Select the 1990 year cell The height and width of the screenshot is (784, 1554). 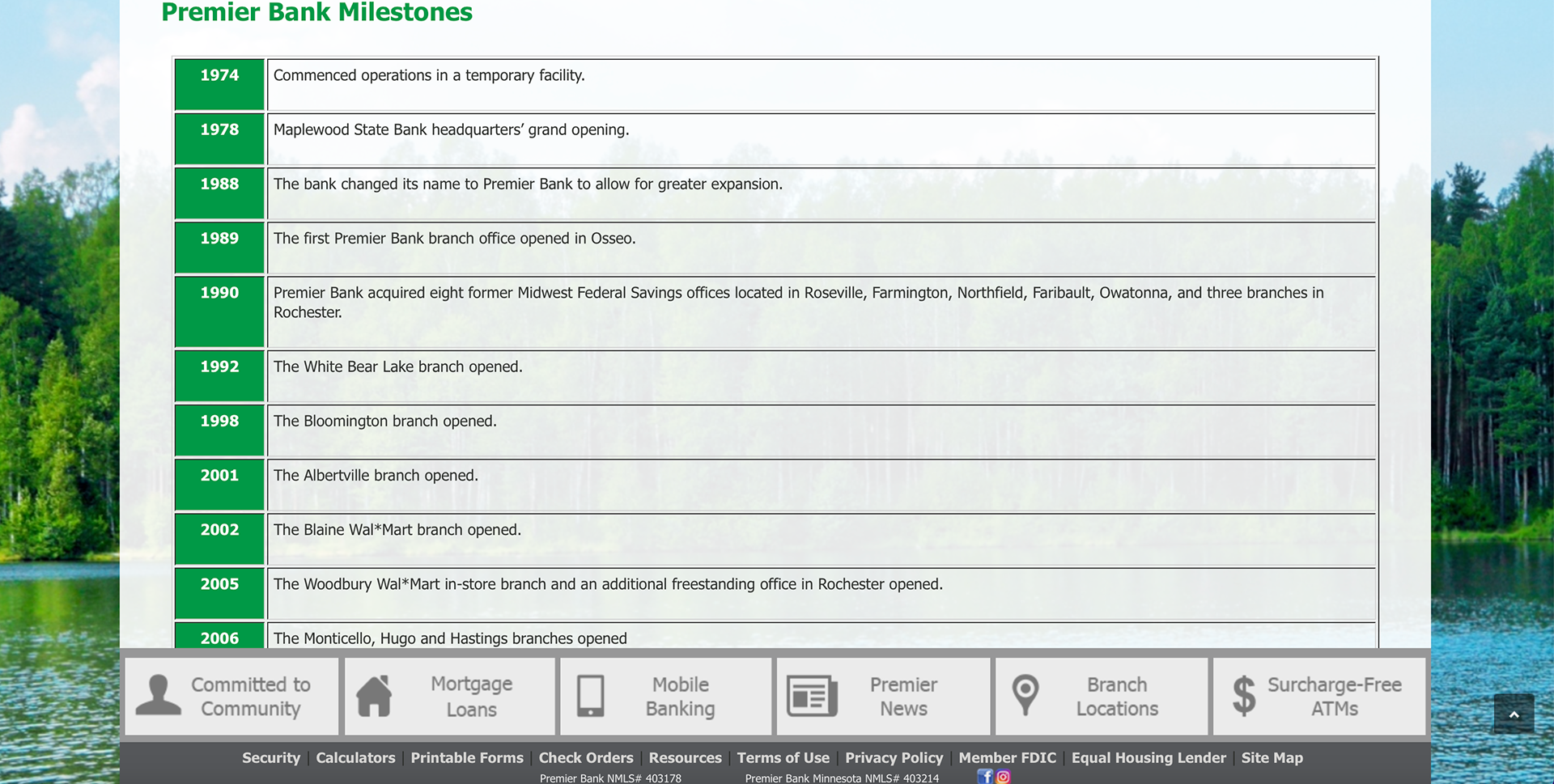(x=219, y=311)
